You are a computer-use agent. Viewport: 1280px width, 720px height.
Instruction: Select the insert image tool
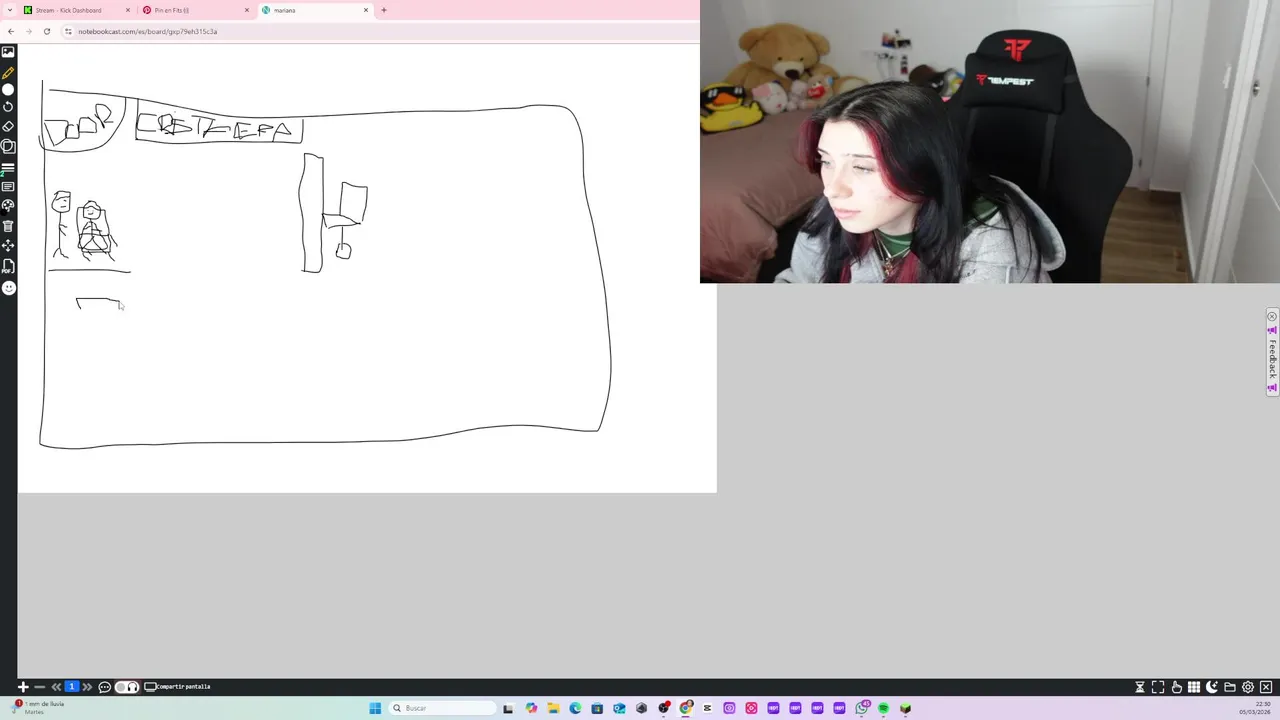pyautogui.click(x=8, y=52)
